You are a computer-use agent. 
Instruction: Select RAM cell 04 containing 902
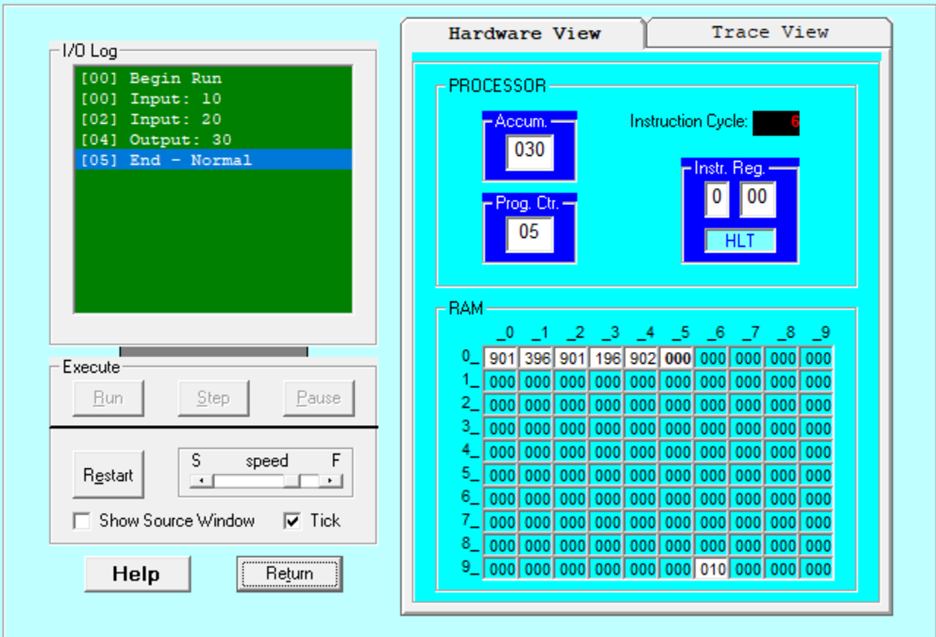tap(642, 358)
